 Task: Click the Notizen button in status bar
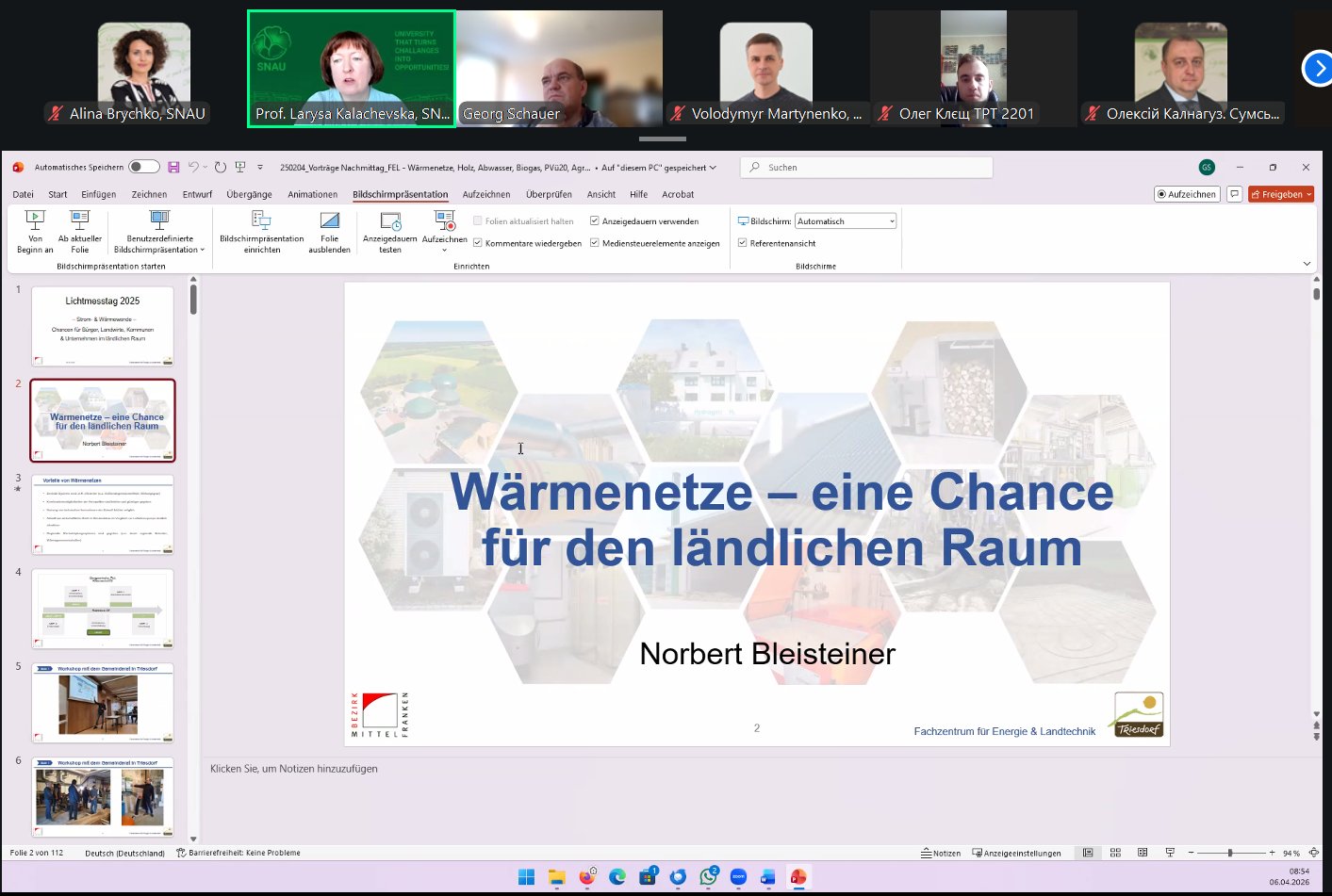941,853
